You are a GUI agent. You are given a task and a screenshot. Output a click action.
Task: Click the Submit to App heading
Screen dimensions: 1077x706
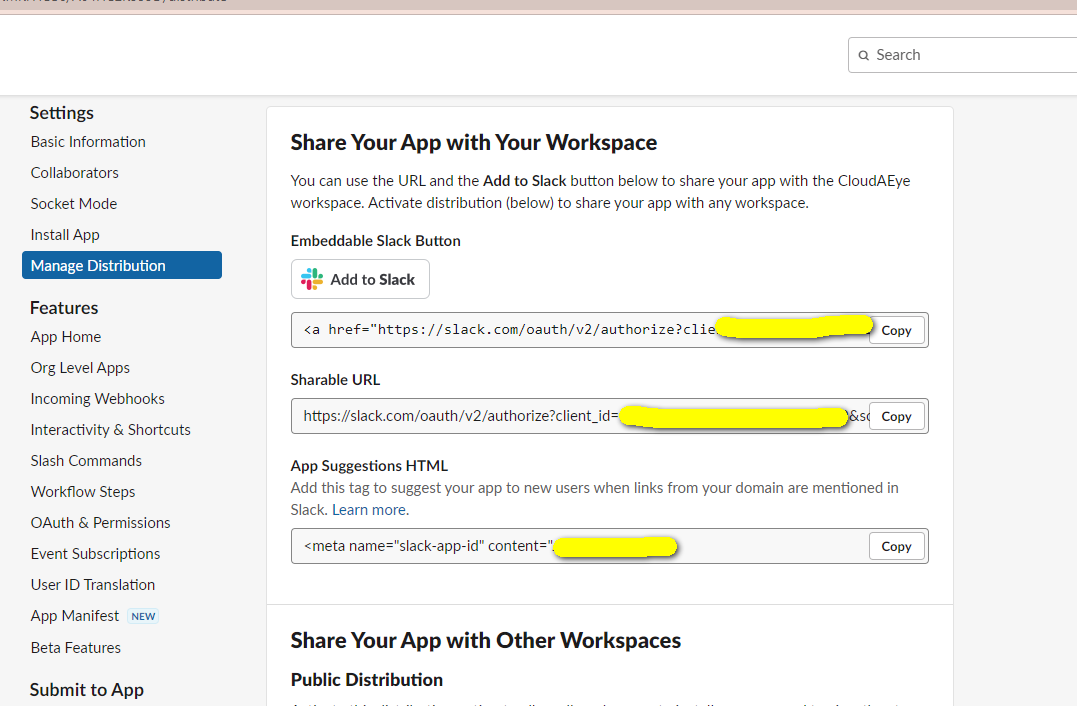tap(87, 690)
